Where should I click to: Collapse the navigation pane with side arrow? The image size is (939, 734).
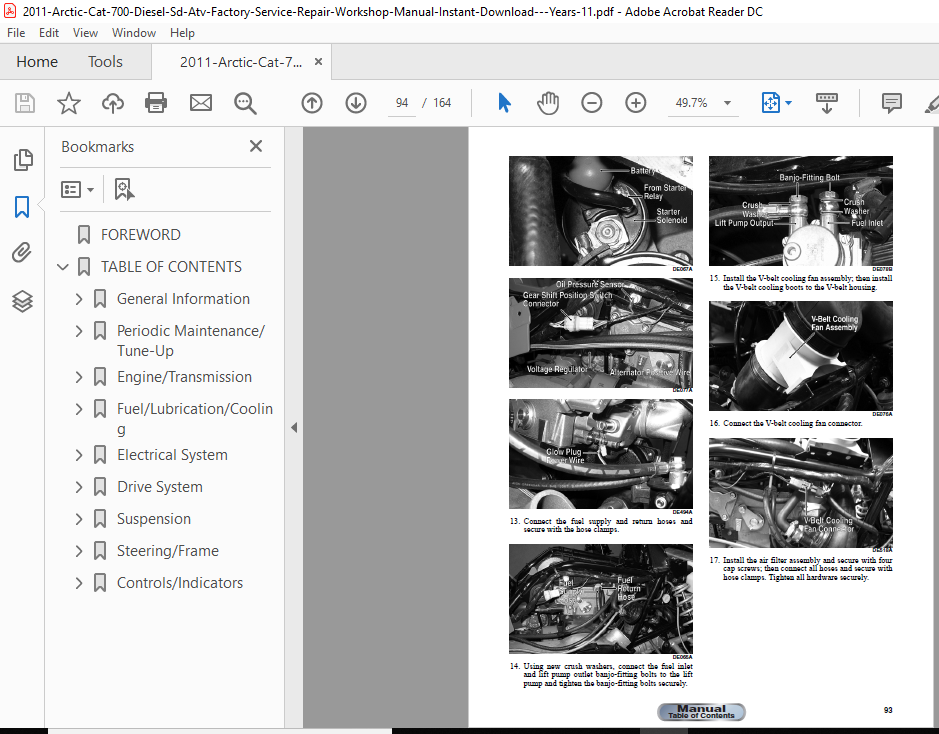293,427
